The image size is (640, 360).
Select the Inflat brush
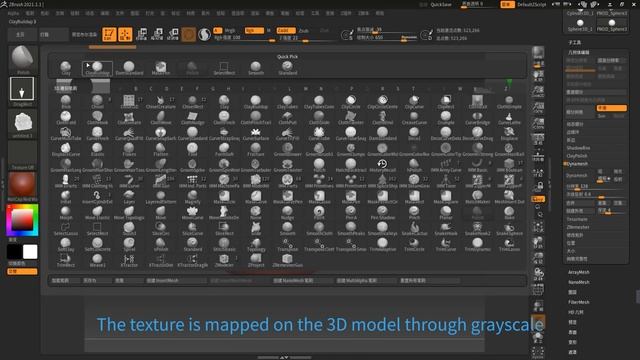65,197
